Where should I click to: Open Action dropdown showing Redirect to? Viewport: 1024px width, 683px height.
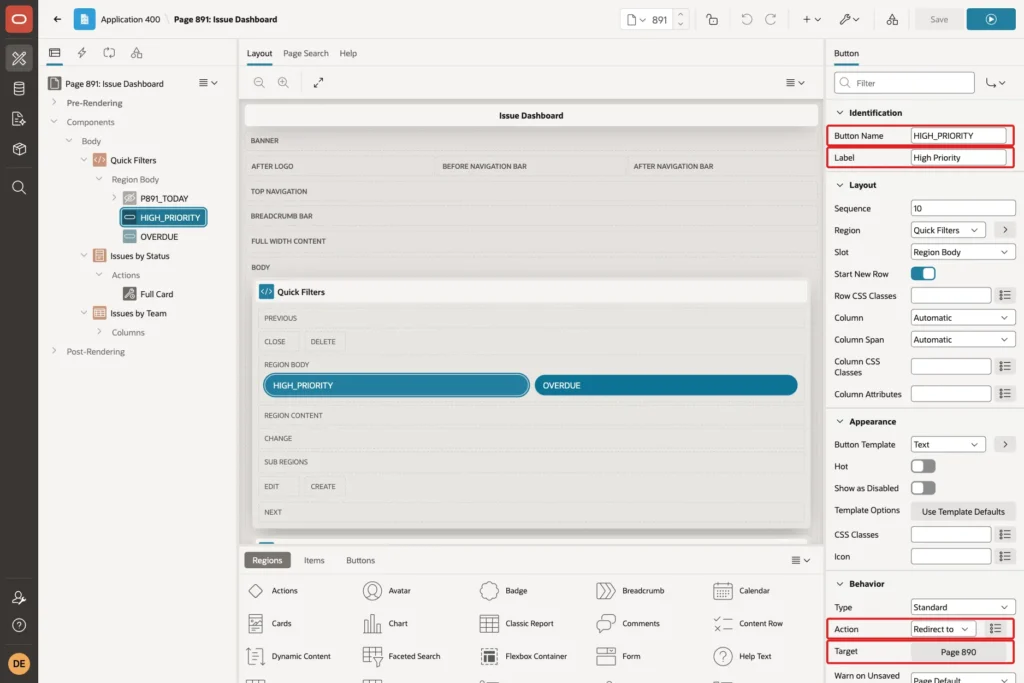click(943, 629)
